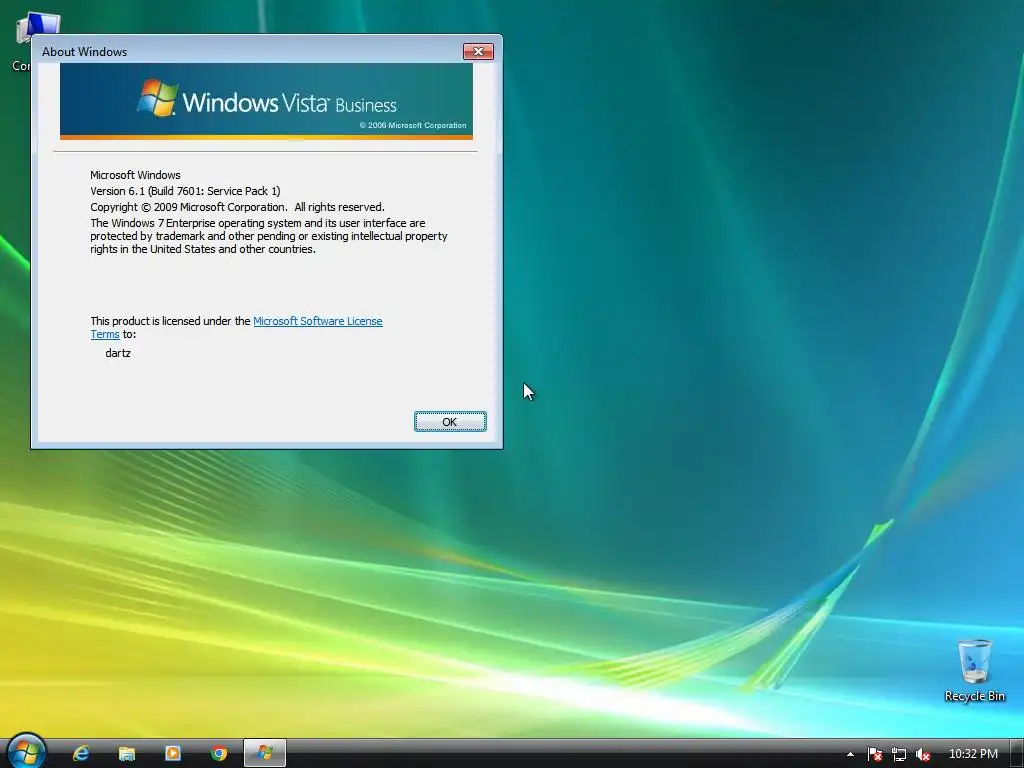Click the Windows Vista Business banner
Image resolution: width=1024 pixels, height=768 pixels.
point(266,101)
